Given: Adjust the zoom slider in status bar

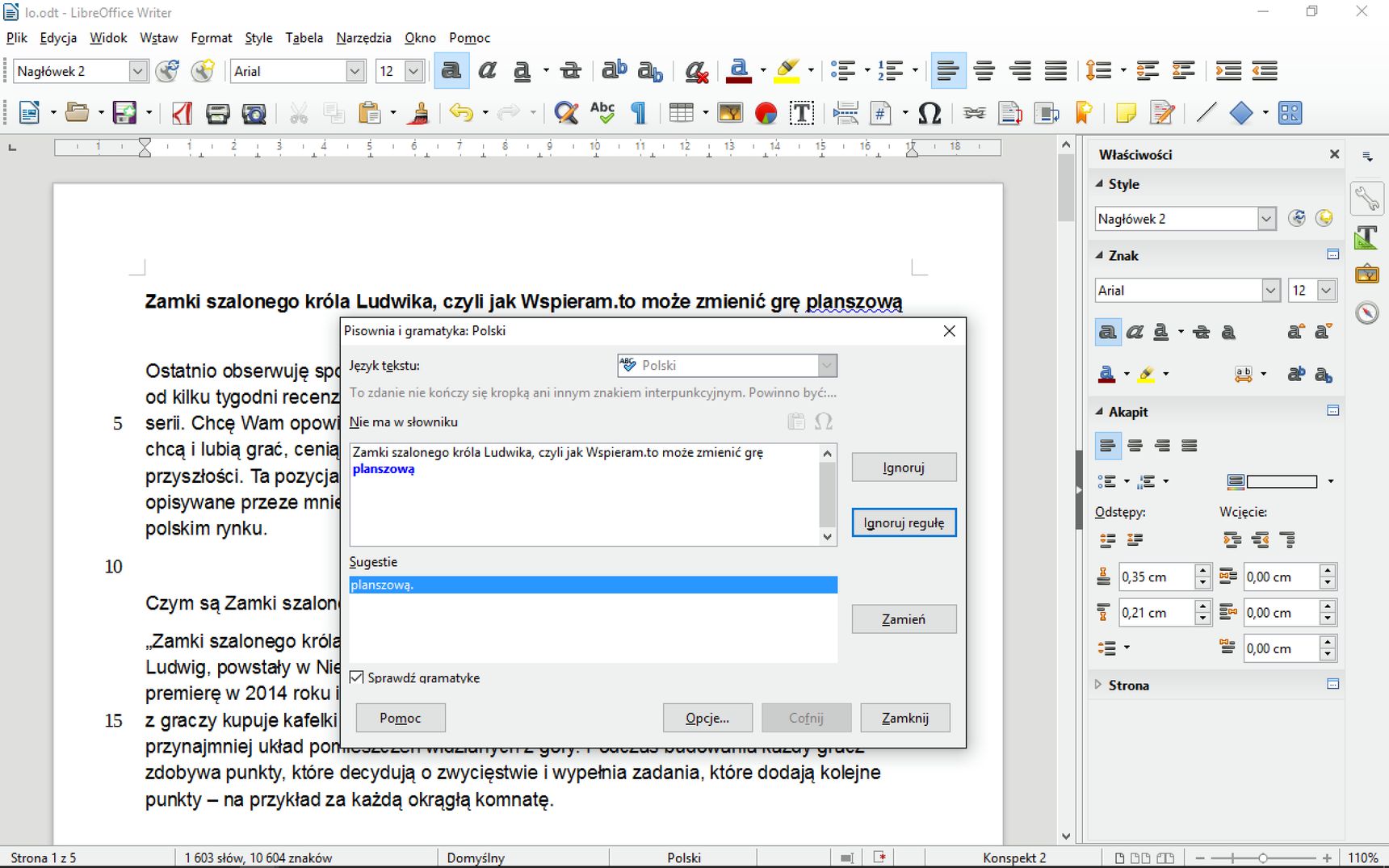Looking at the screenshot, I should (1262, 858).
